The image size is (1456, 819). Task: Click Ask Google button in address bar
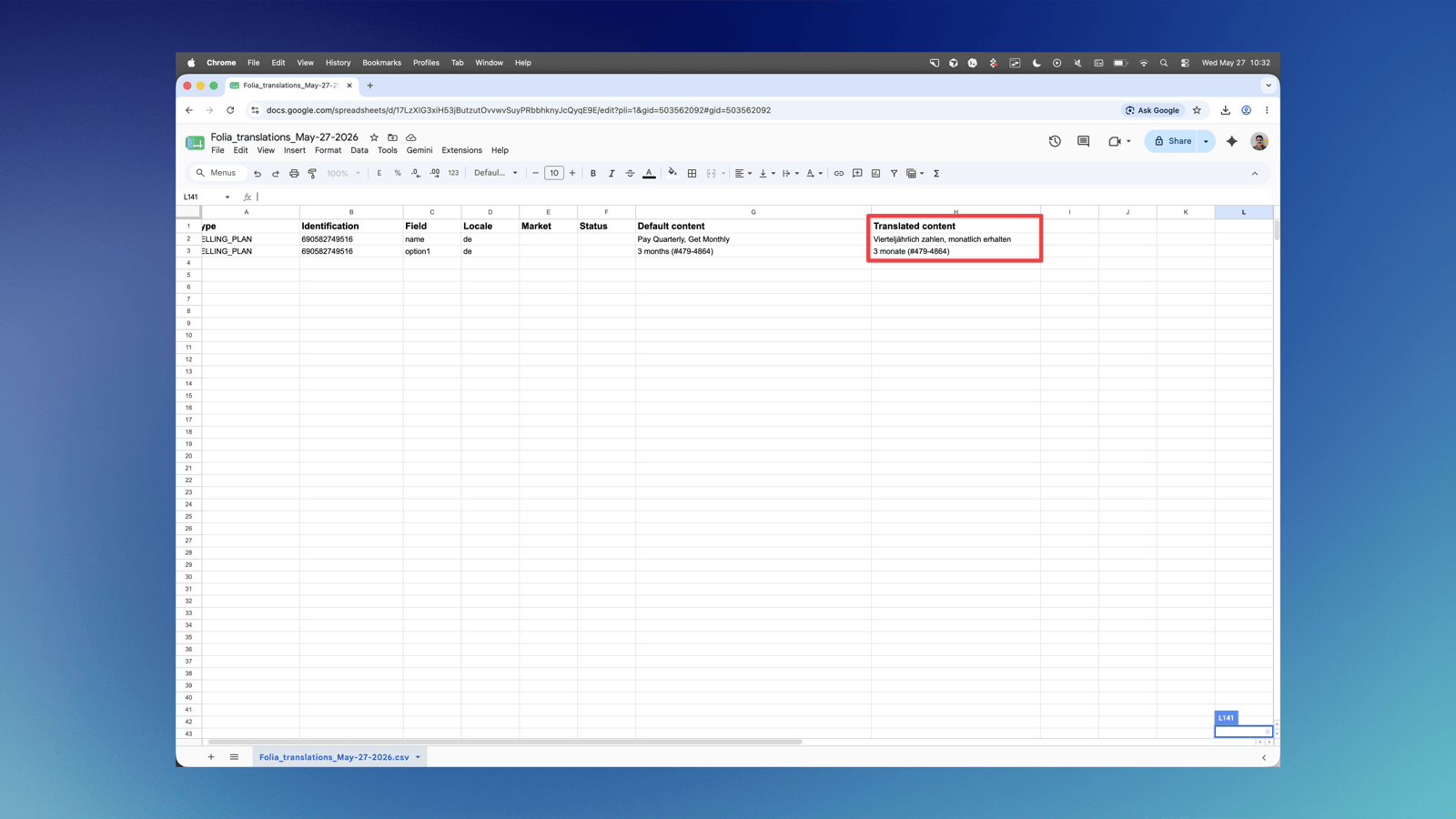point(1152,110)
